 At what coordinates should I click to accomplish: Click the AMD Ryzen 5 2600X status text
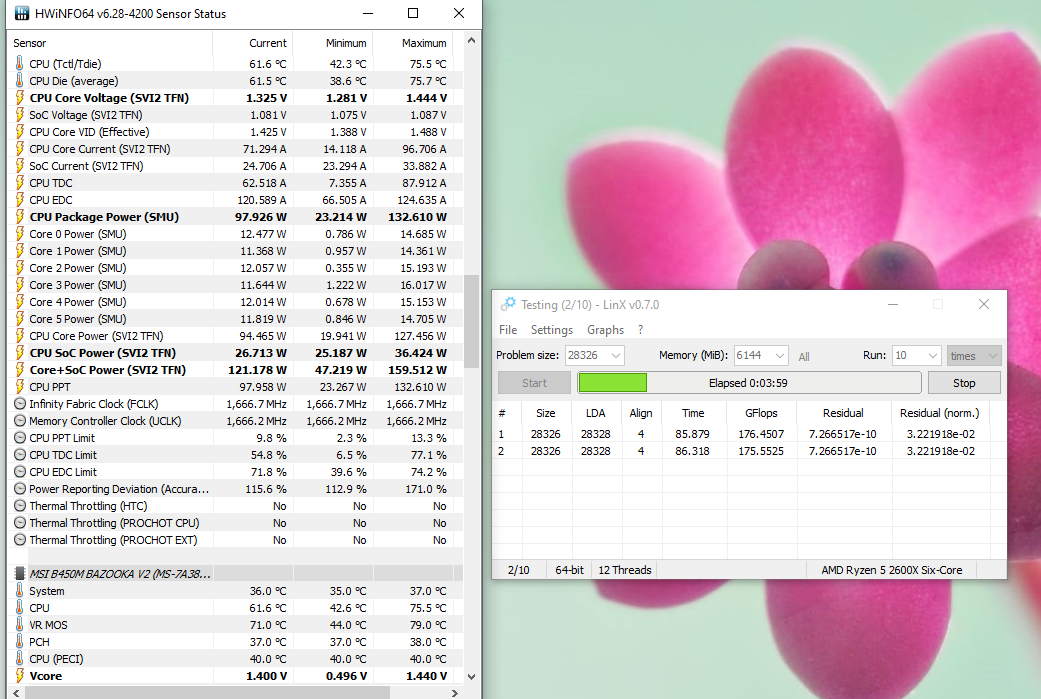pos(892,570)
